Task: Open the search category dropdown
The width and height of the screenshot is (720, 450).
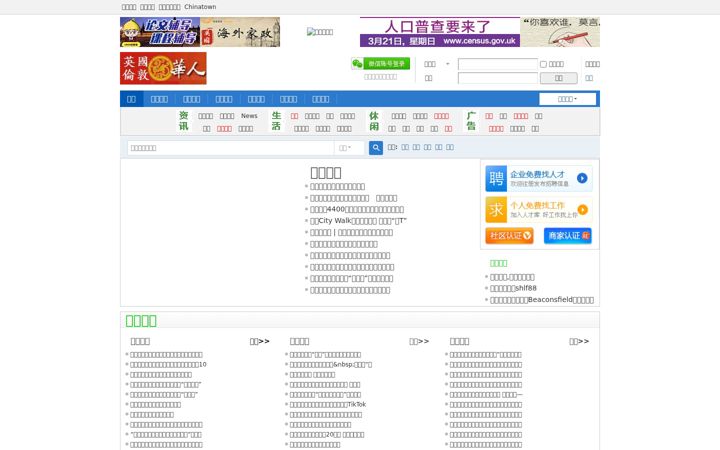Action: [345, 148]
